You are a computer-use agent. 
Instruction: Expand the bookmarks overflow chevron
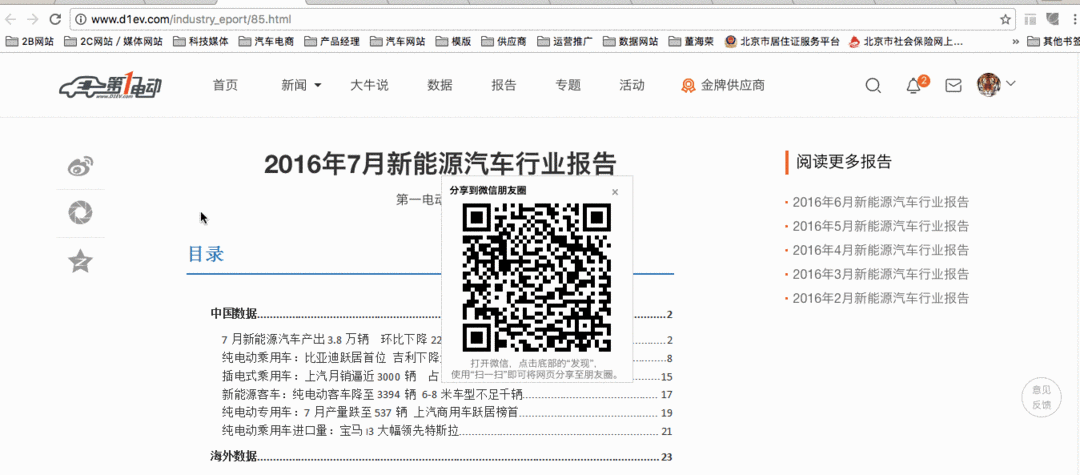coord(1016,41)
